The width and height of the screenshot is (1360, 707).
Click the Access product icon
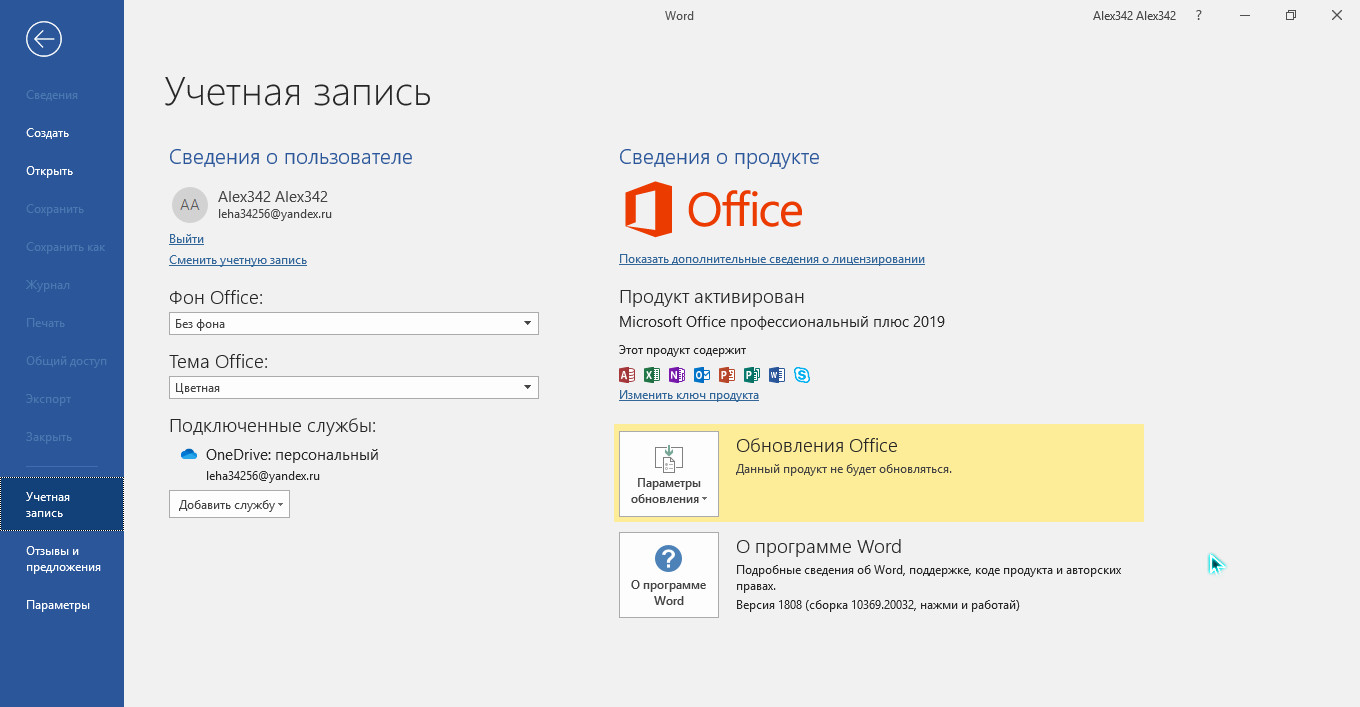tap(627, 375)
